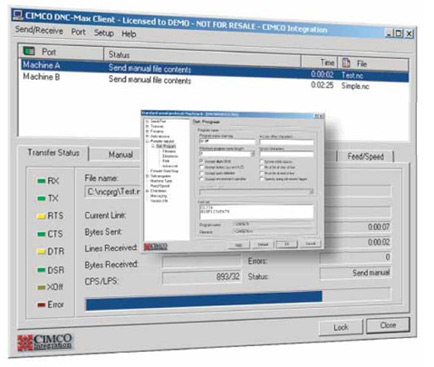434x367 pixels.
Task: Enable the Ignore white spaces checkbox
Action: (262, 162)
